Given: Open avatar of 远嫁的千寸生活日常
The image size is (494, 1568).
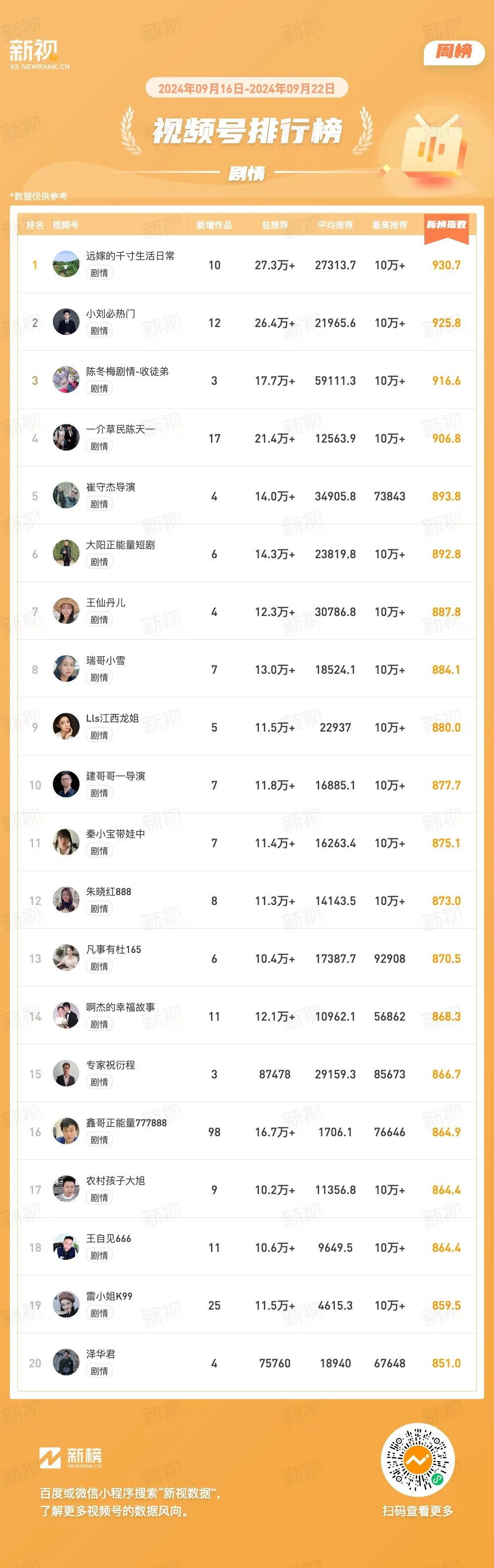Looking at the screenshot, I should pyautogui.click(x=66, y=264).
